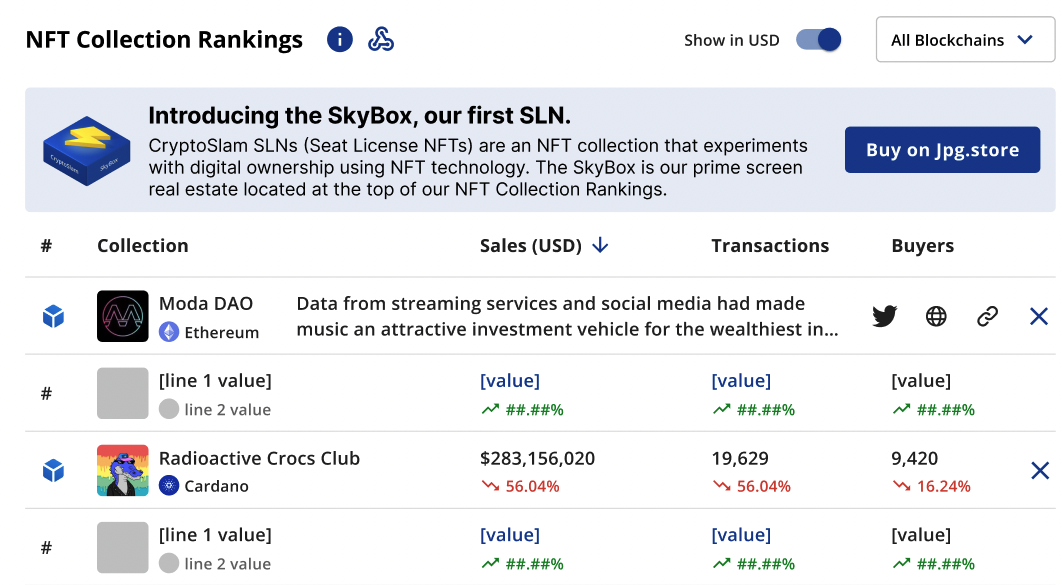Toggle the Show in USD switch
Image resolution: width=1062 pixels, height=585 pixels.
(818, 40)
